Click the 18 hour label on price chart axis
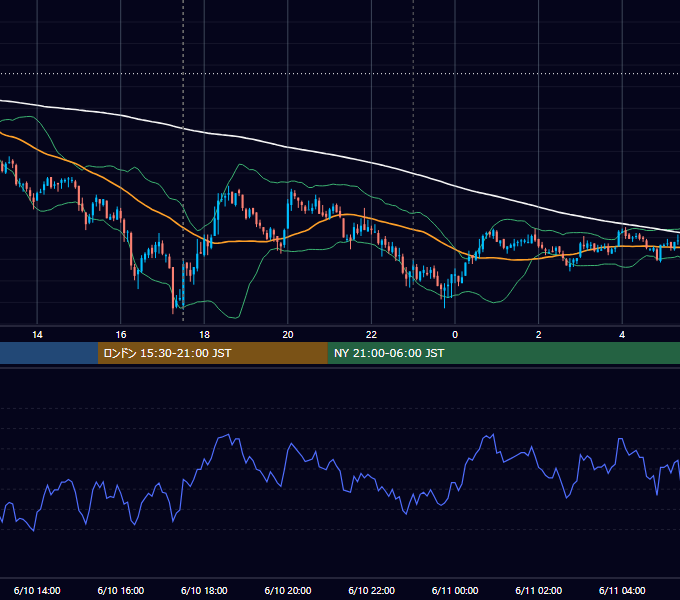Image resolution: width=680 pixels, height=600 pixels. point(204,335)
